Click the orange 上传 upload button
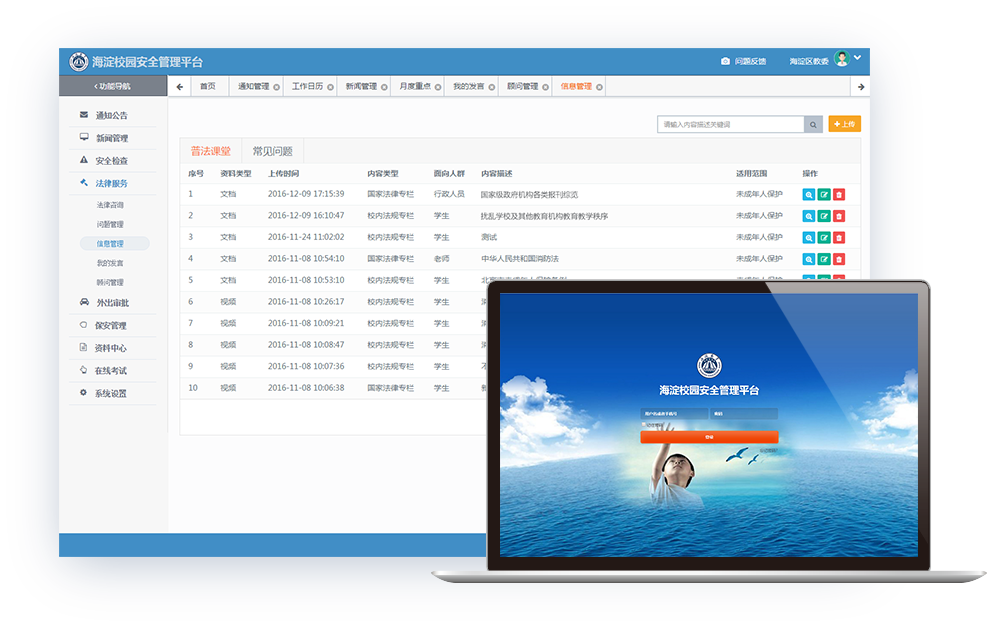Screen dimensions: 995x627 pyautogui.click(x=845, y=124)
